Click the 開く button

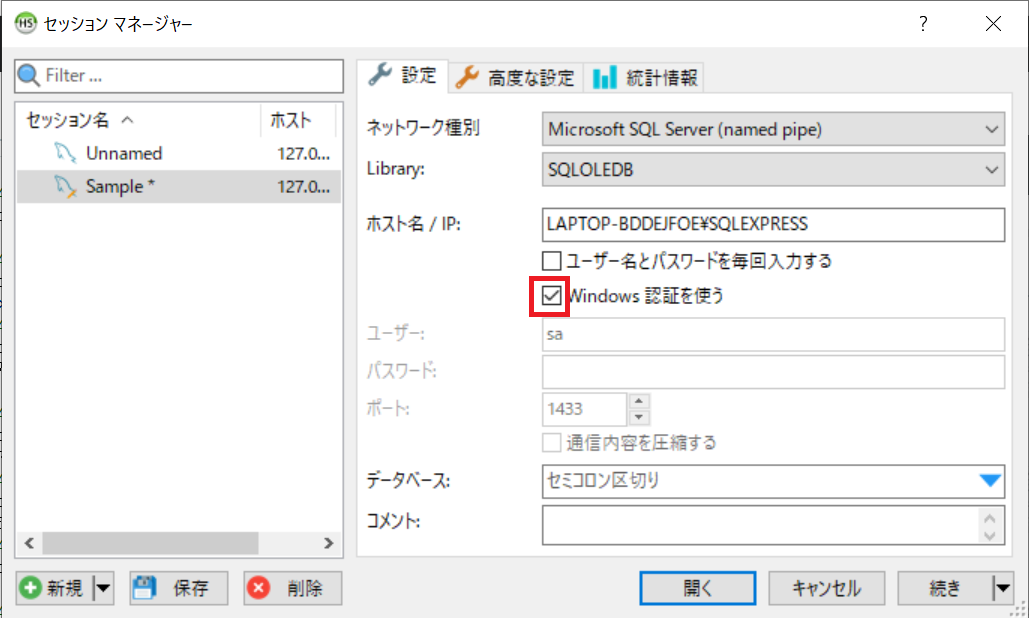698,588
